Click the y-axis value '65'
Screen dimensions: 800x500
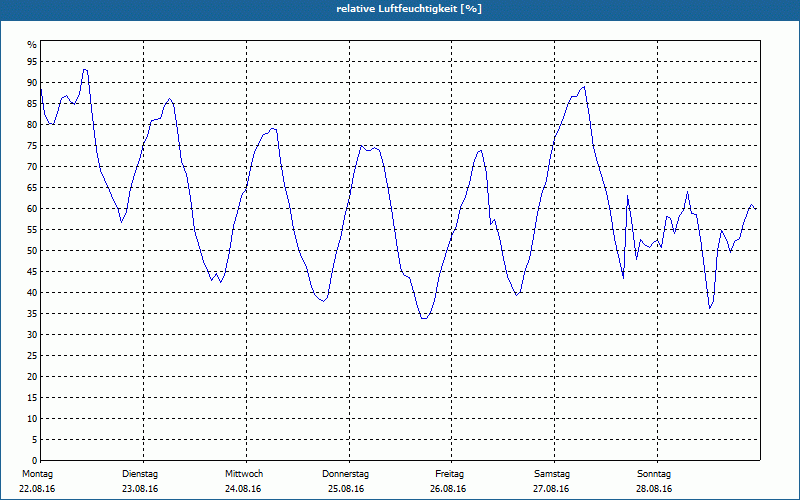tap(32, 188)
